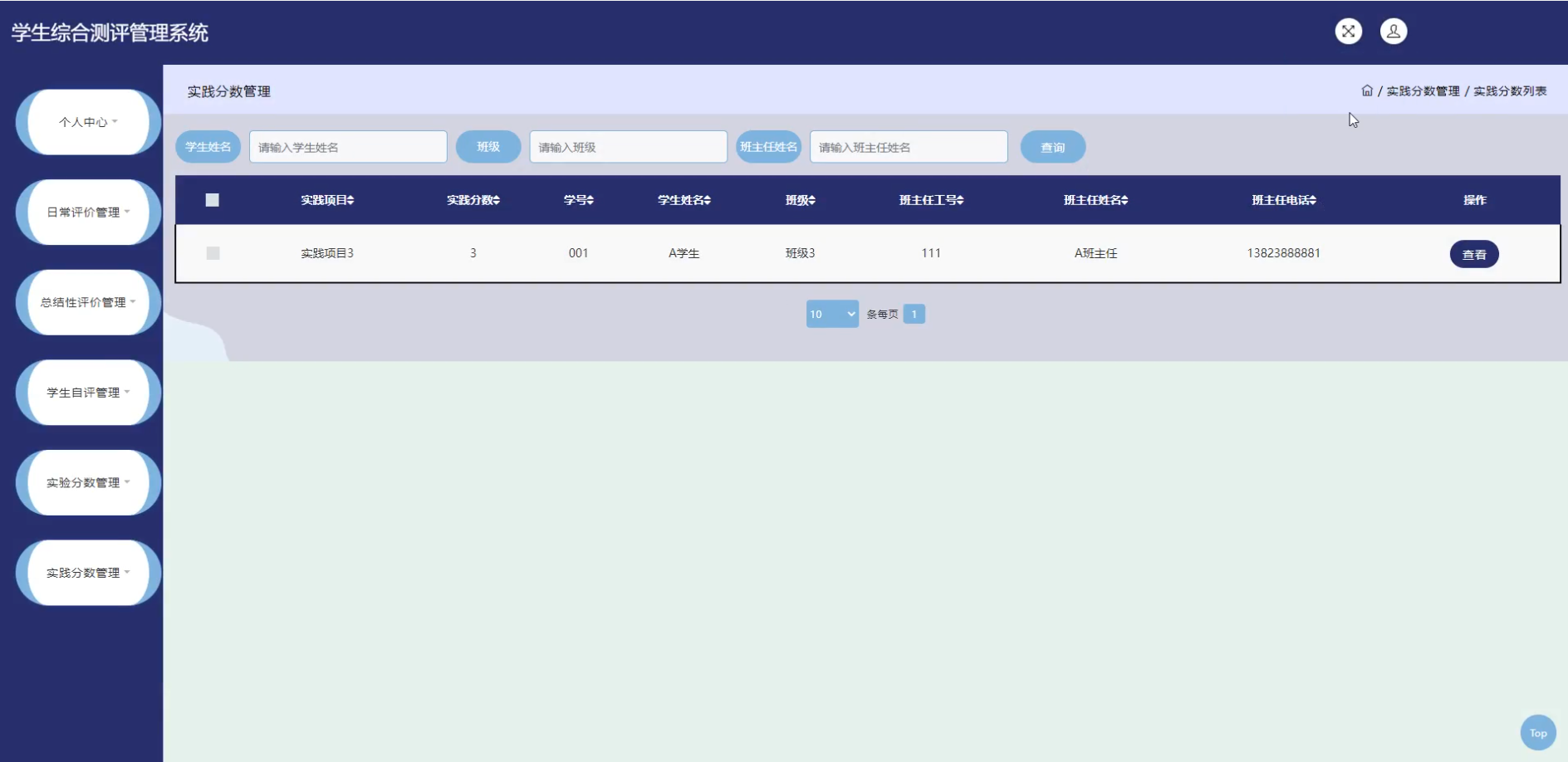1568x762 pixels.
Task: Click the 111 班主任工号 cell
Action: tap(931, 253)
